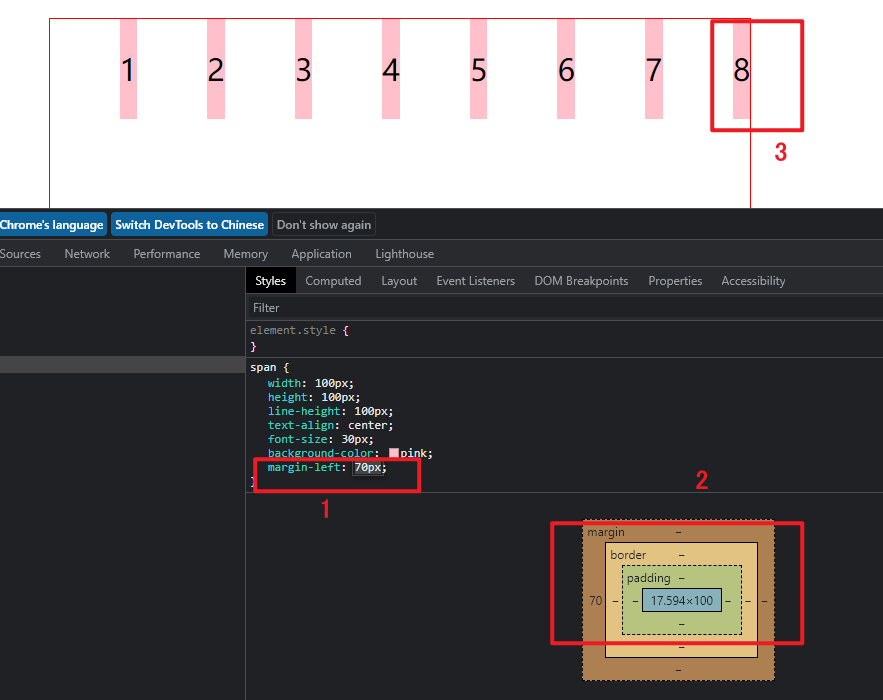
Task: Click the height property name
Action: click(x=287, y=397)
